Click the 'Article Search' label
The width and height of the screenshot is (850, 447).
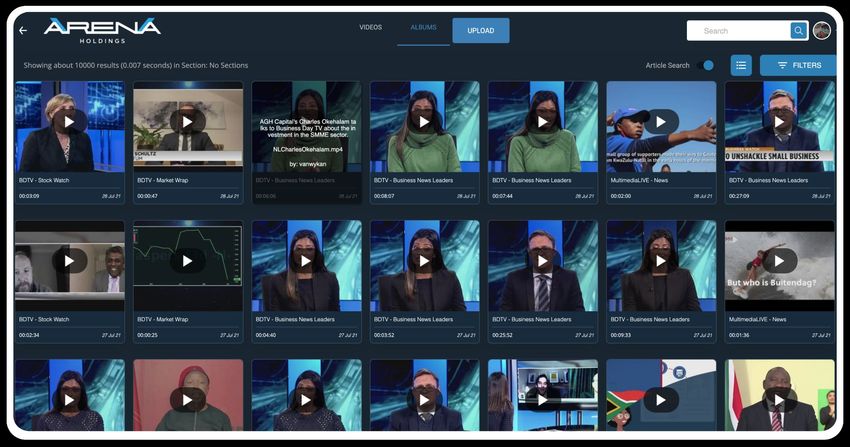point(667,66)
